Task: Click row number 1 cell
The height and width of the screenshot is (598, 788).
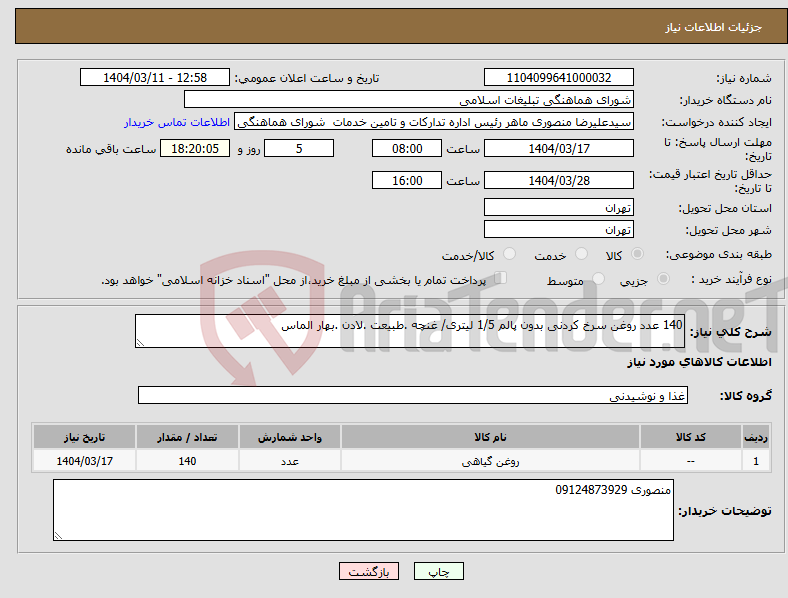Action: 756,461
